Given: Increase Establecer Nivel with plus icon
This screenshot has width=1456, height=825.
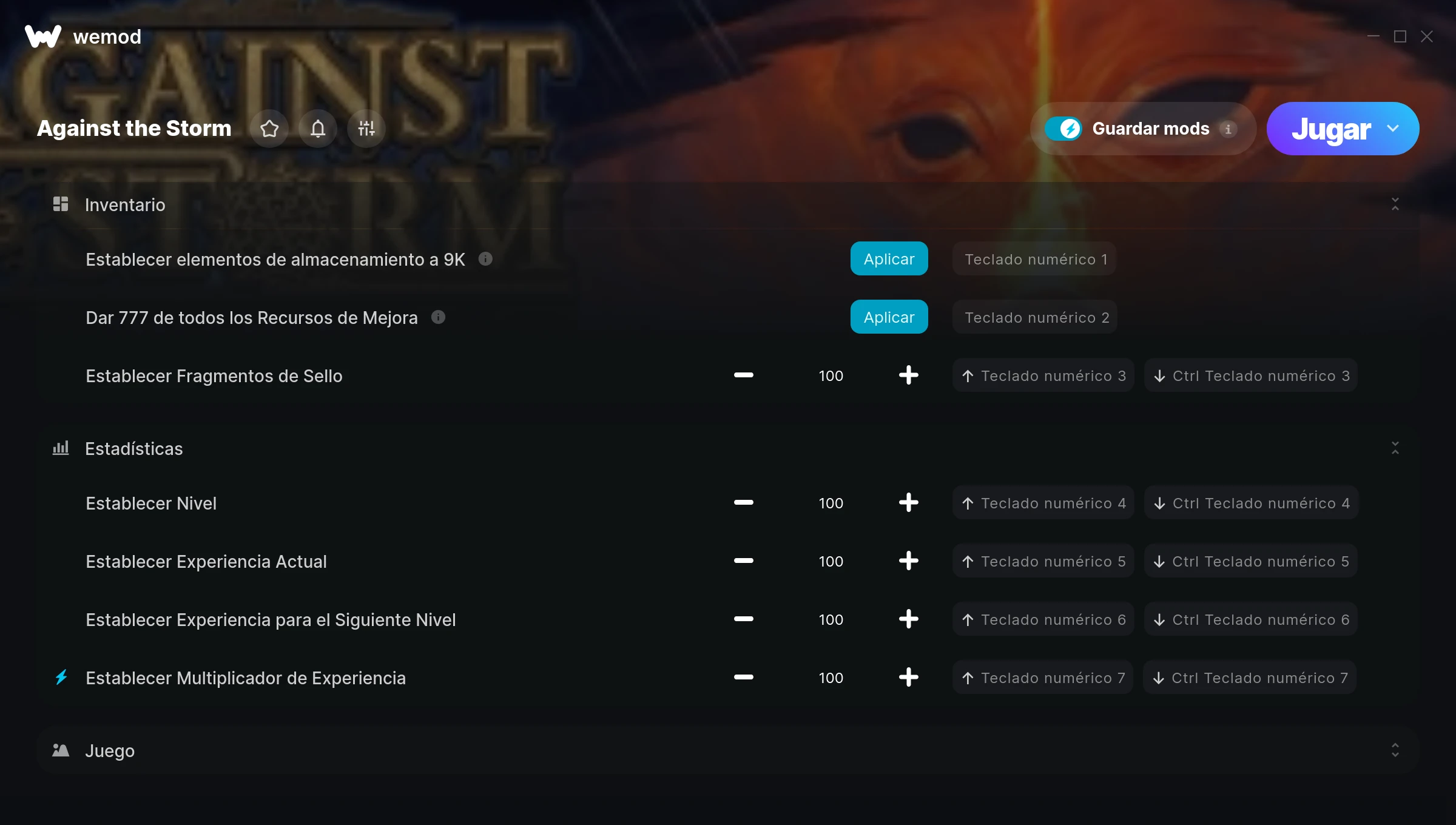Looking at the screenshot, I should 908,503.
